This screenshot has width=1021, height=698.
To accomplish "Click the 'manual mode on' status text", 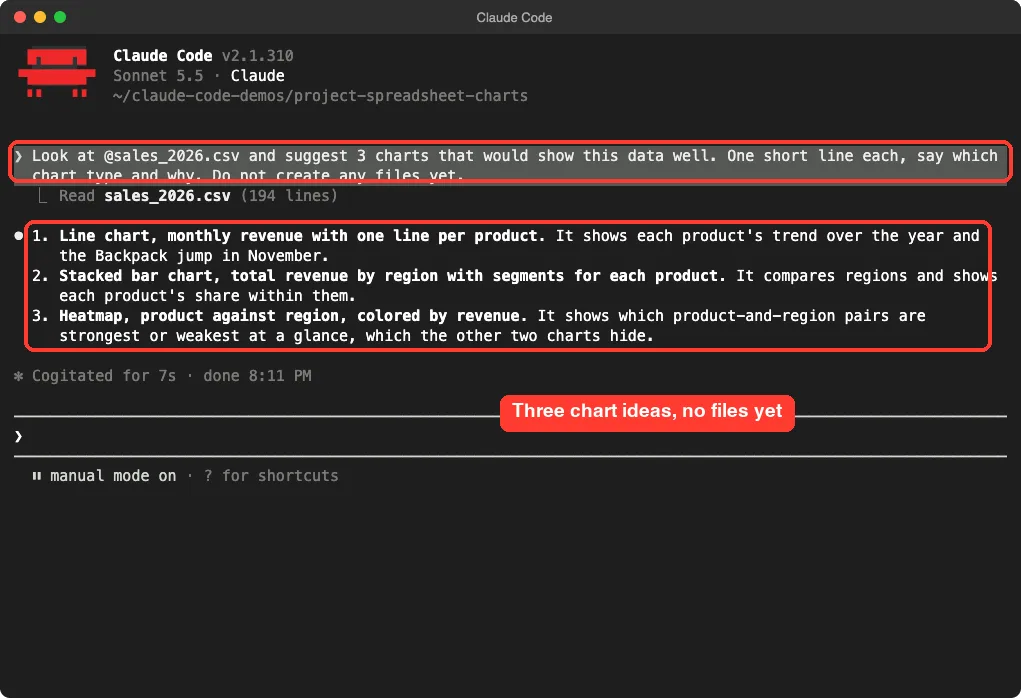I will click(113, 476).
